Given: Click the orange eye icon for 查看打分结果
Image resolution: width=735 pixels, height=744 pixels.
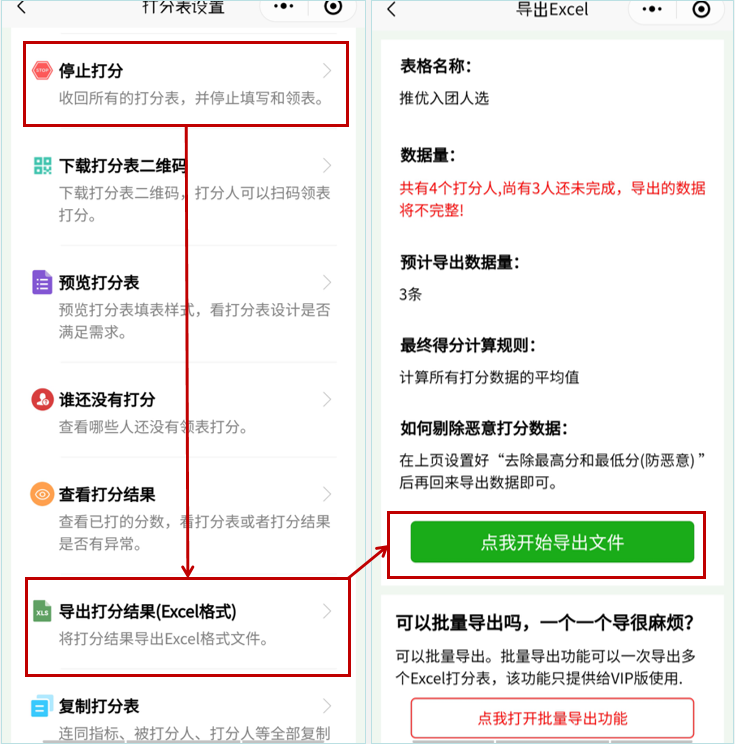Looking at the screenshot, I should tap(42, 494).
